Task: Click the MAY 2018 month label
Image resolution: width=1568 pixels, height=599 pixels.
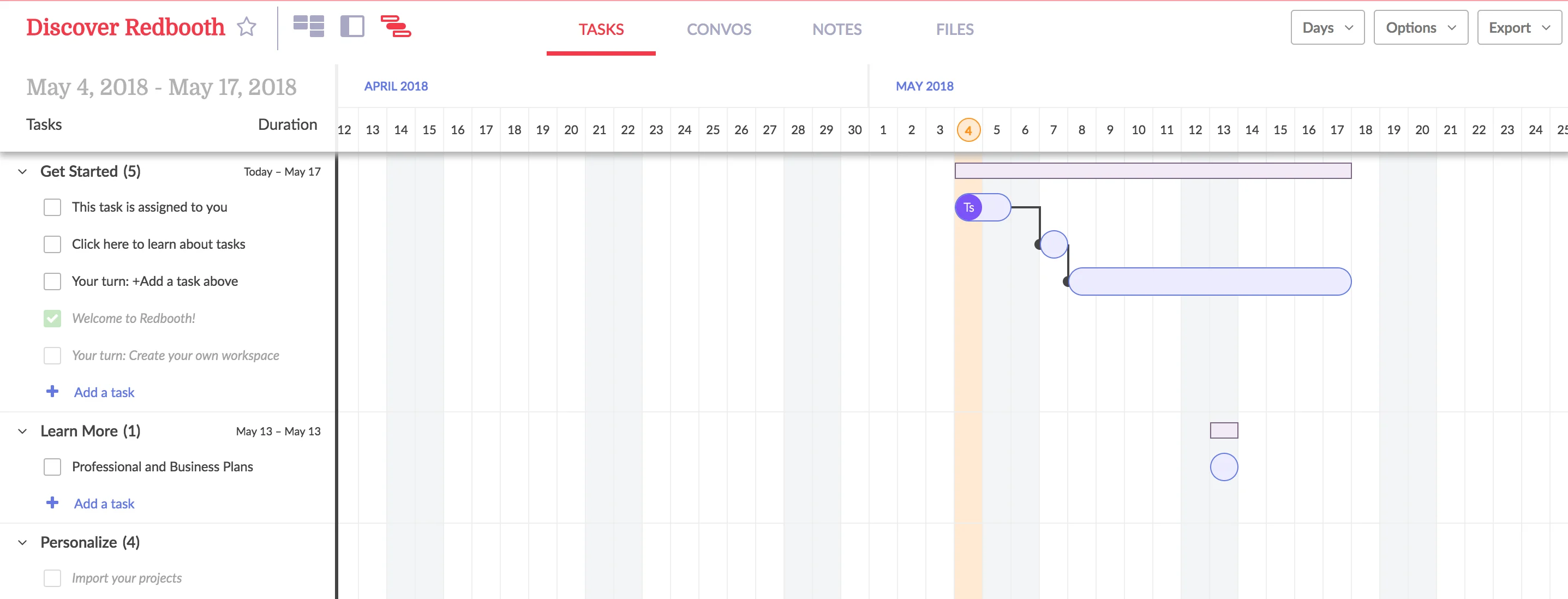Action: pyautogui.click(x=924, y=86)
